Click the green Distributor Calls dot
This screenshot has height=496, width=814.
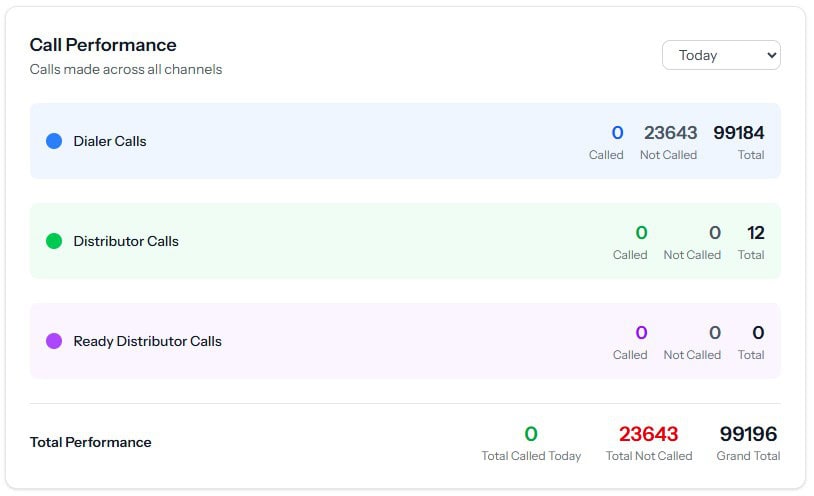pyautogui.click(x=54, y=241)
